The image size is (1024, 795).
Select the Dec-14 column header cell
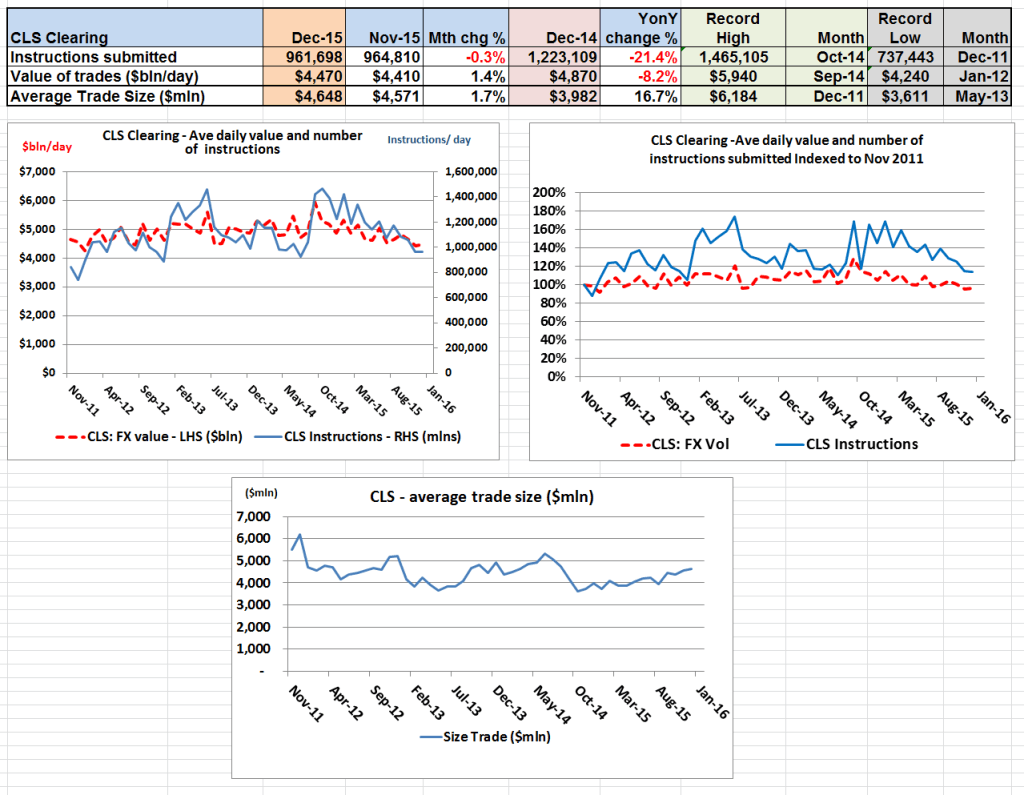tap(554, 28)
